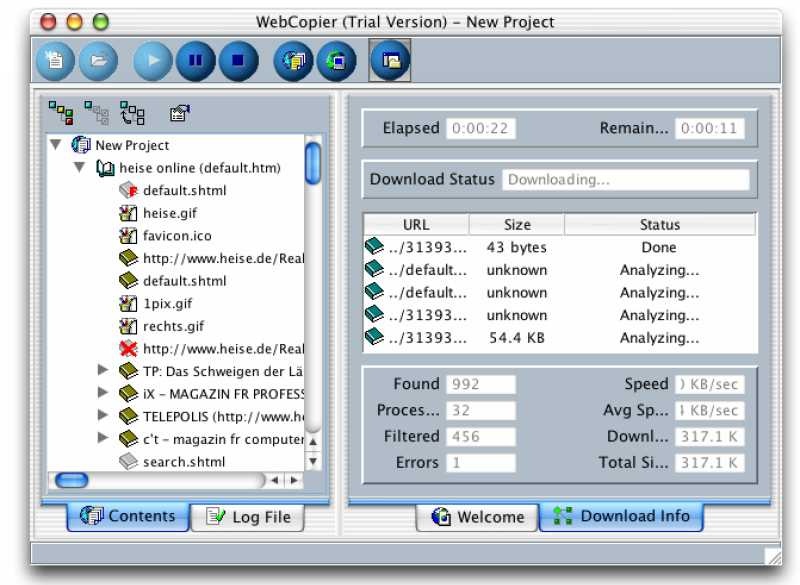Expand the TP: Das Schweigen node
Viewport: 800px width, 585px height.
click(103, 370)
